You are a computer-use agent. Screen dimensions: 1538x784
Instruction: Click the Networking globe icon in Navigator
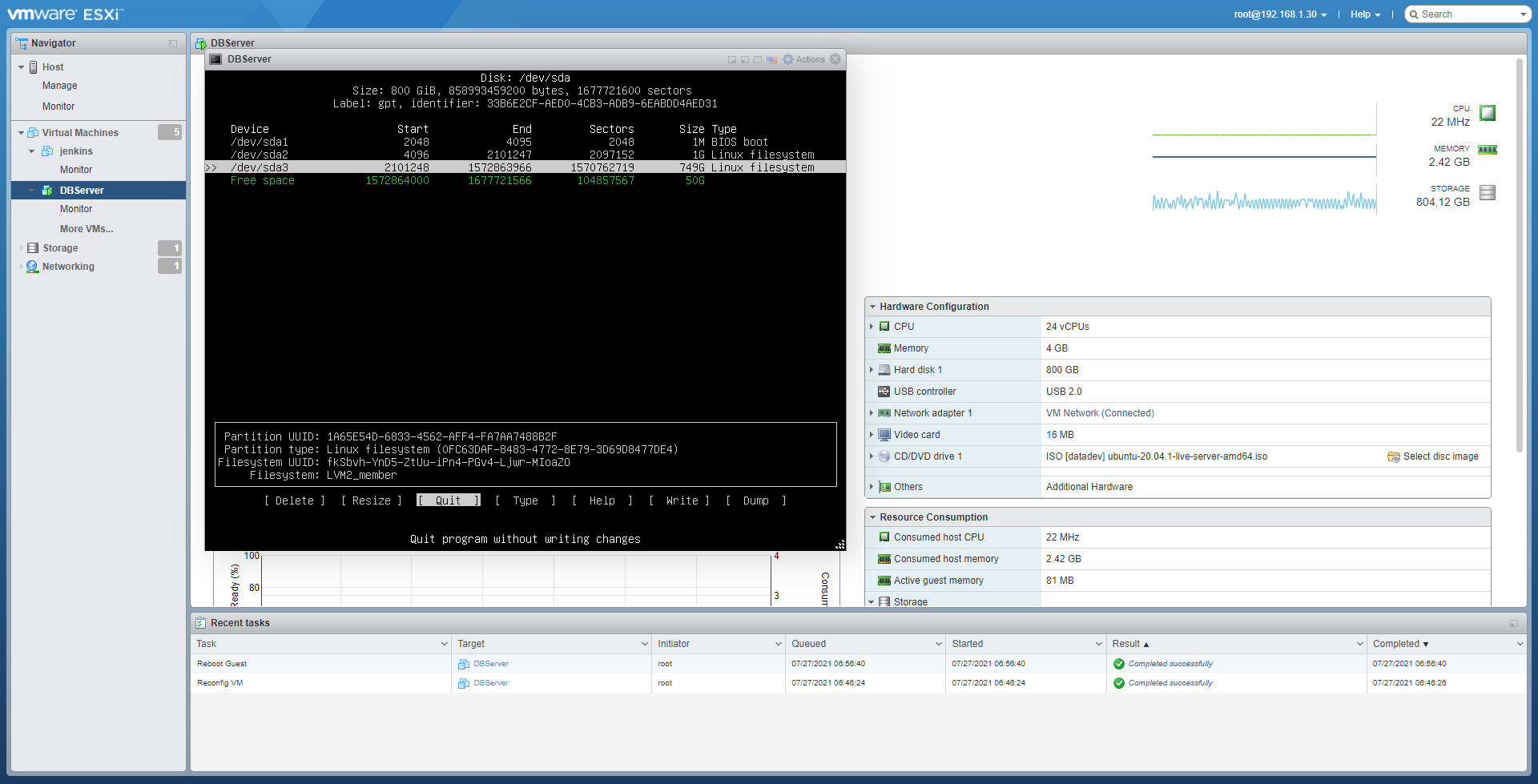pyautogui.click(x=32, y=267)
